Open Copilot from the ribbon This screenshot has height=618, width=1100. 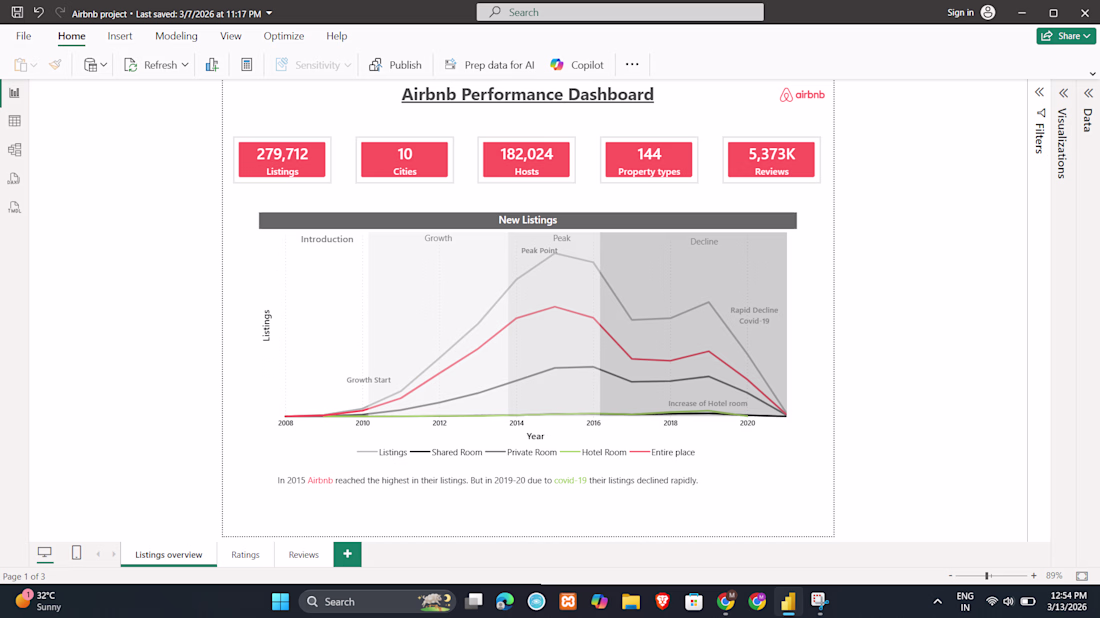pos(577,65)
